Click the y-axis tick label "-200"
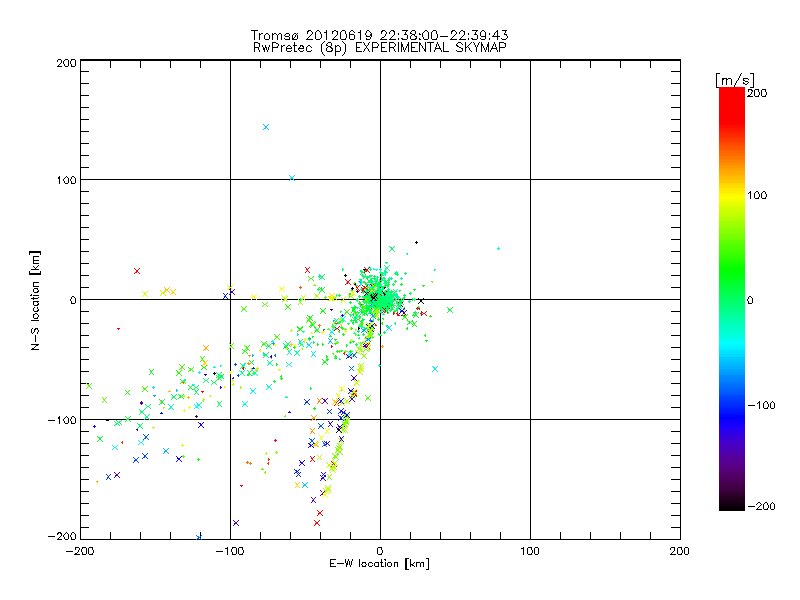 62,536
